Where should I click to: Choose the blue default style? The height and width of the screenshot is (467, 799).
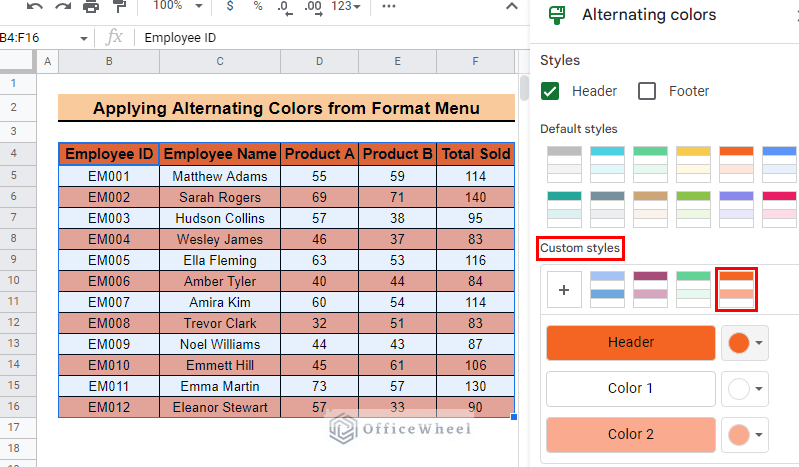(779, 164)
